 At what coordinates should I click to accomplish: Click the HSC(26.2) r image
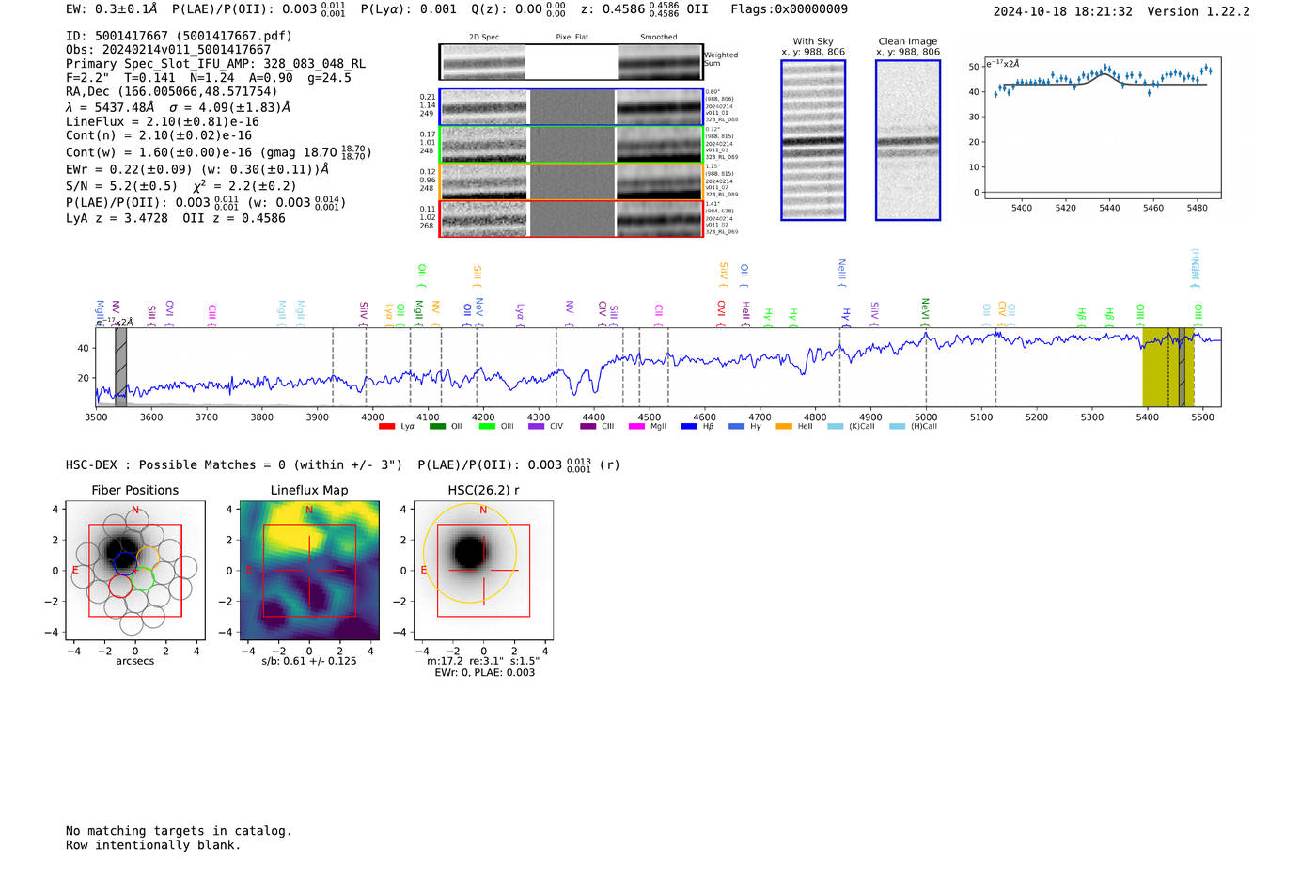pos(483,570)
